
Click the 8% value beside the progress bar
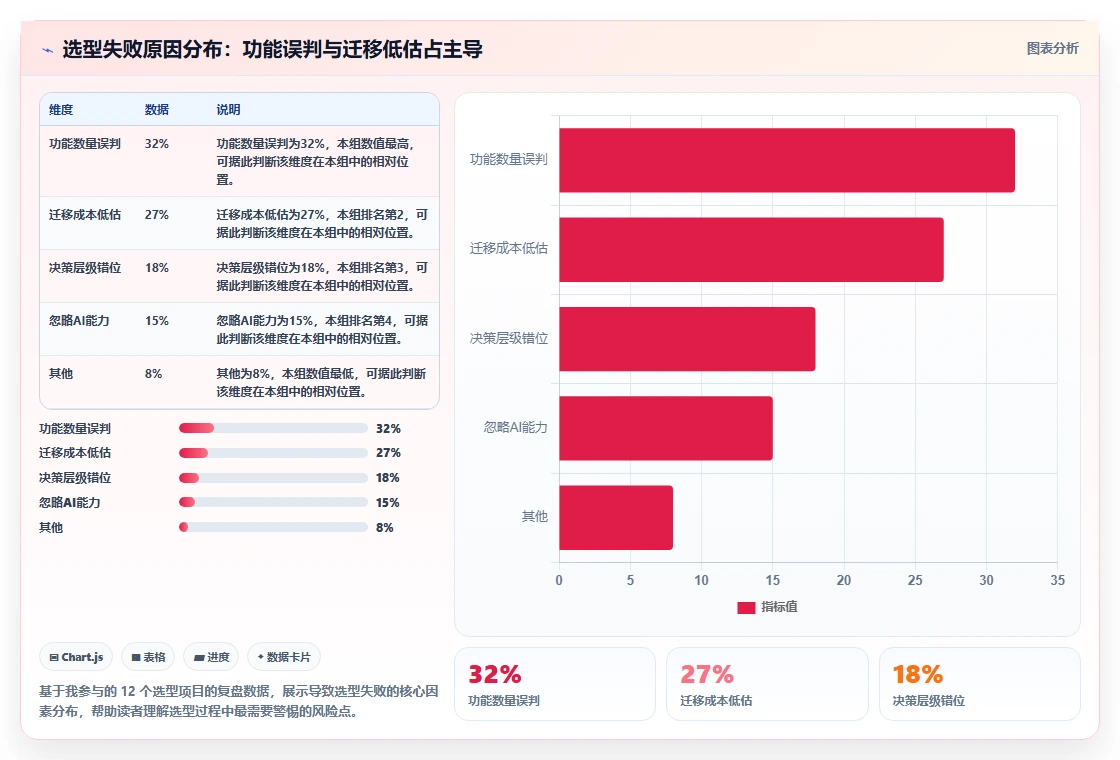tap(385, 528)
